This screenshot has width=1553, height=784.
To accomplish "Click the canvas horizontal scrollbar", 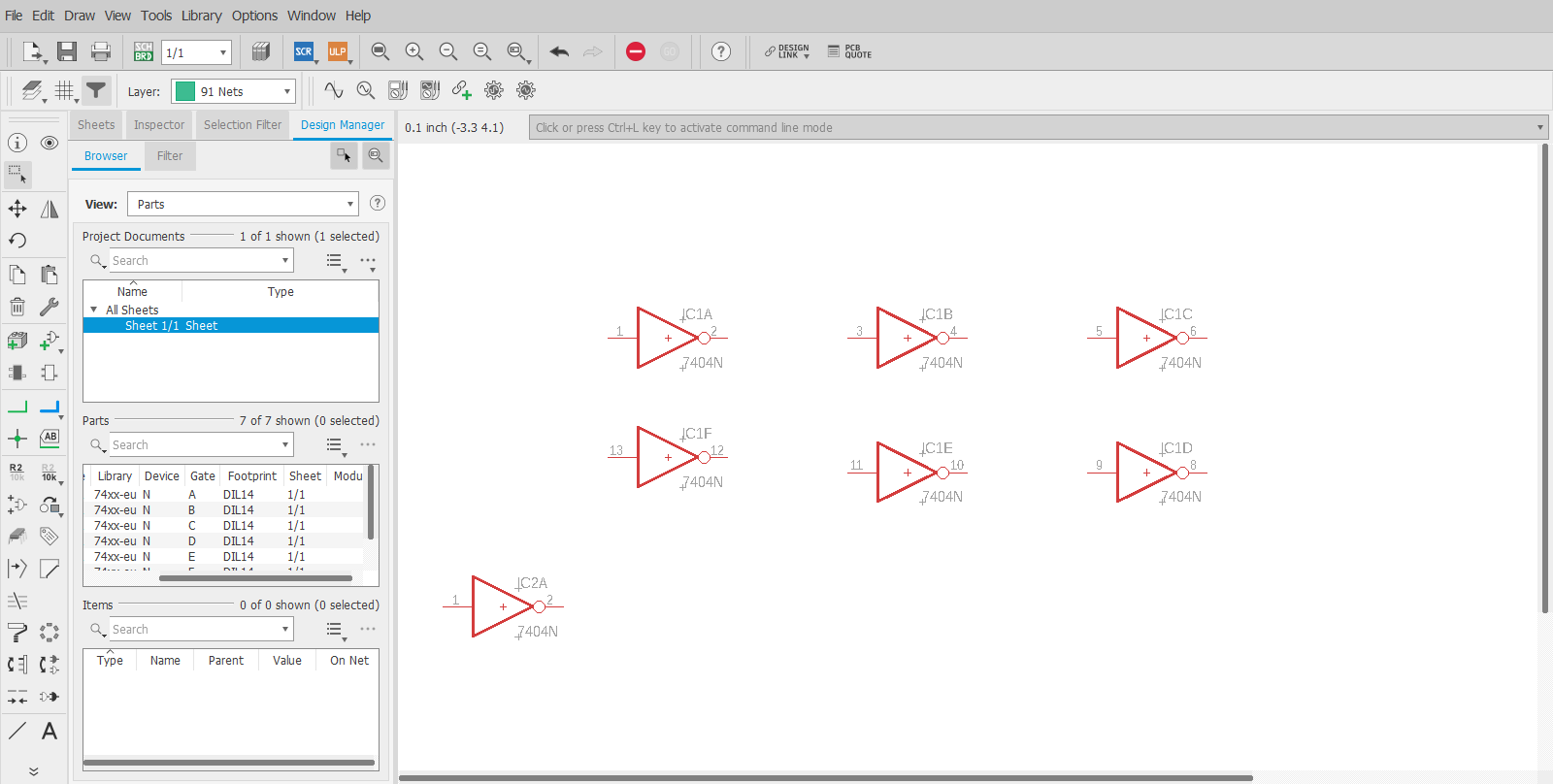I will pyautogui.click(x=825, y=778).
